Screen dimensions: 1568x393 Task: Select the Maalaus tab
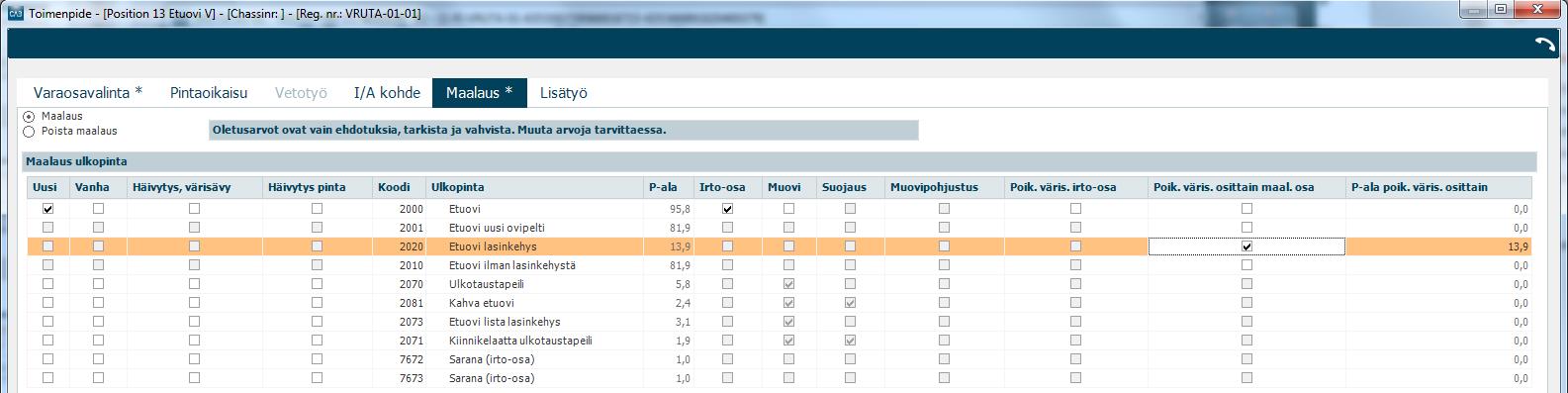[x=480, y=92]
